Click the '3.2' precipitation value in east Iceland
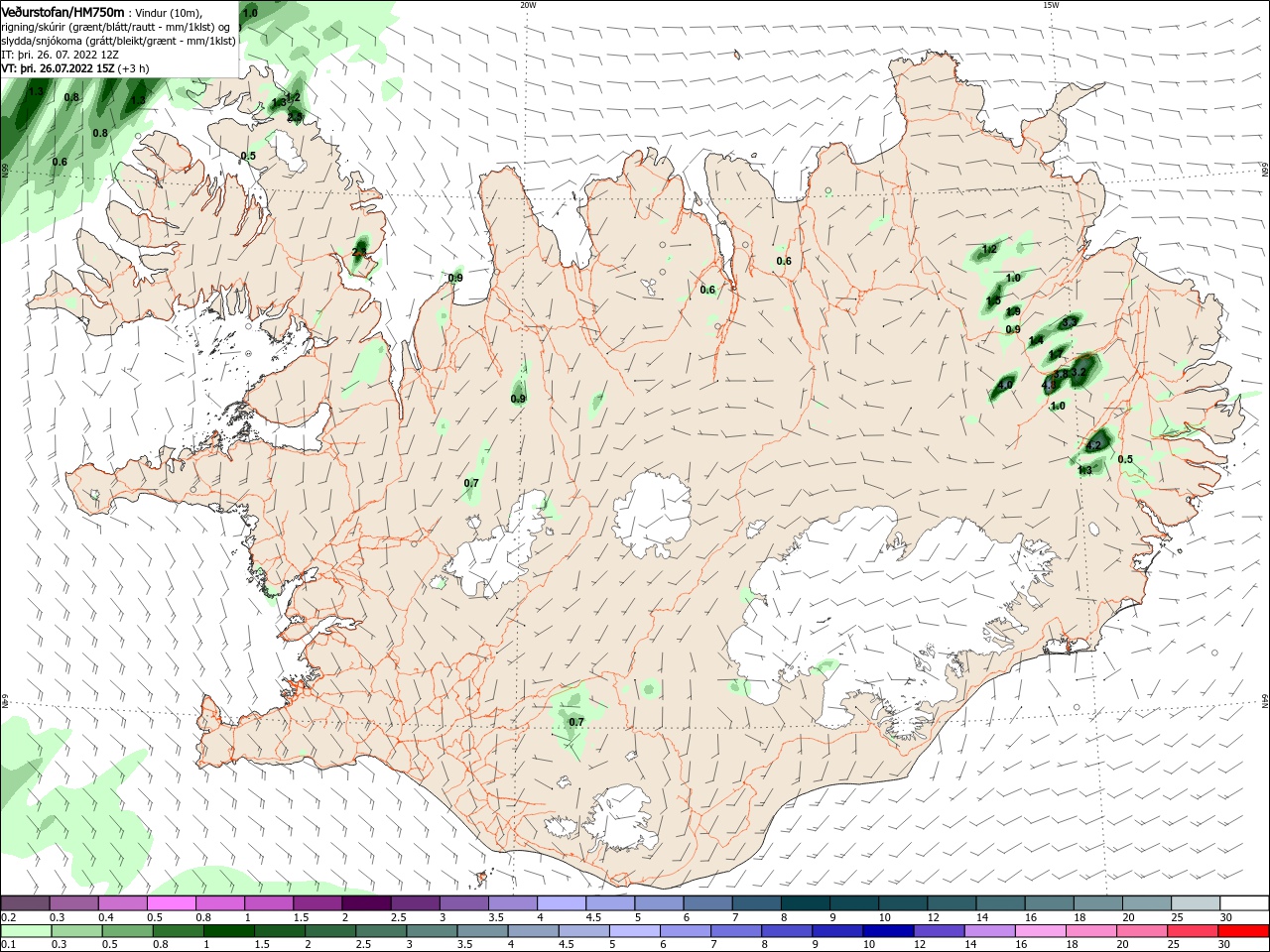Viewport: 1270px width, 952px height. pos(1079,374)
